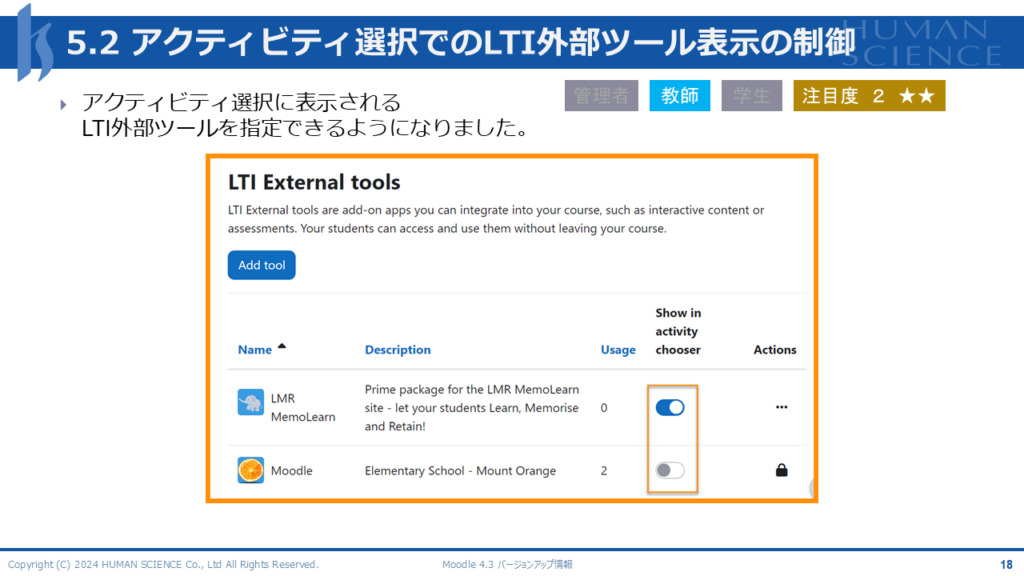Click the Human Science logo mark in header
Screen dimensions: 1024x576
tap(35, 43)
